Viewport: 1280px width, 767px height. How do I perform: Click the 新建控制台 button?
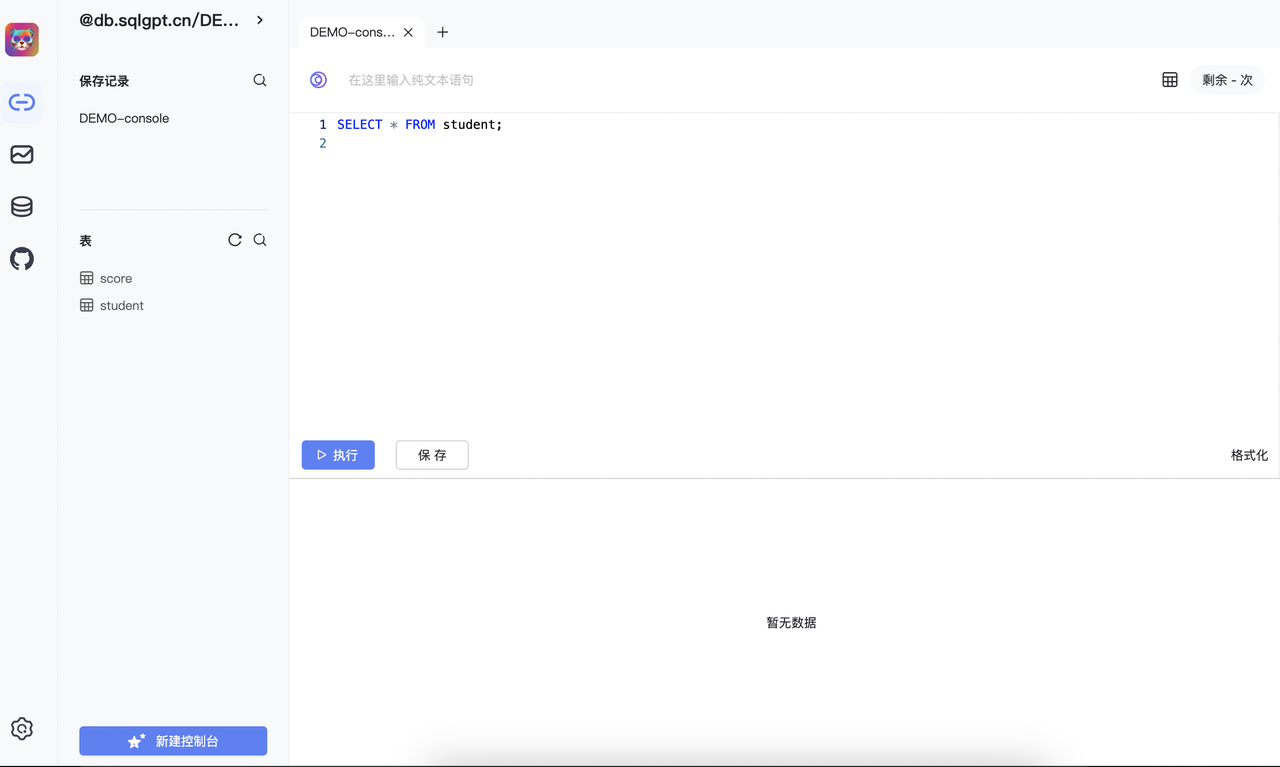point(173,741)
